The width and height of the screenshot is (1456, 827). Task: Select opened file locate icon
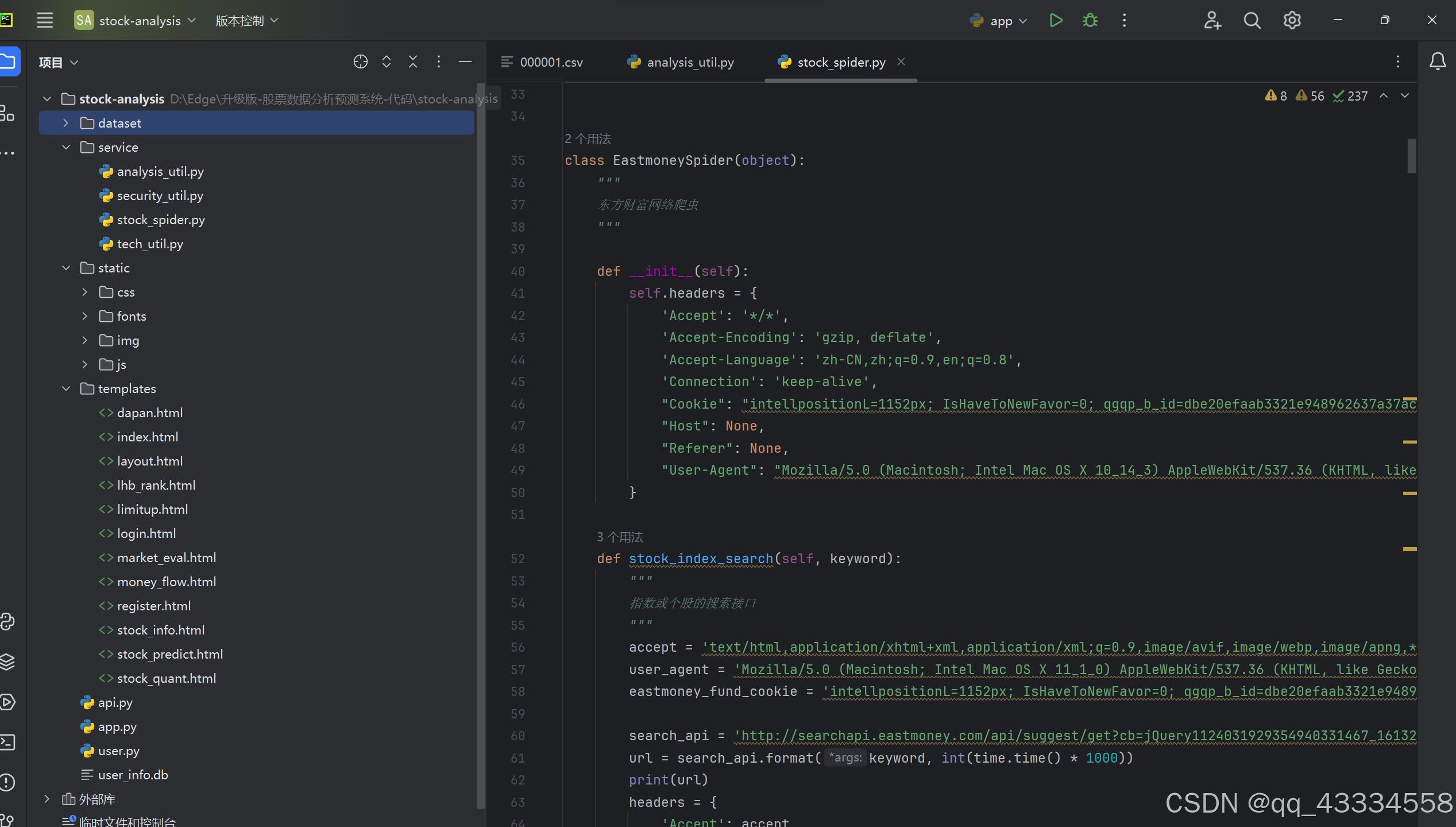[x=360, y=62]
